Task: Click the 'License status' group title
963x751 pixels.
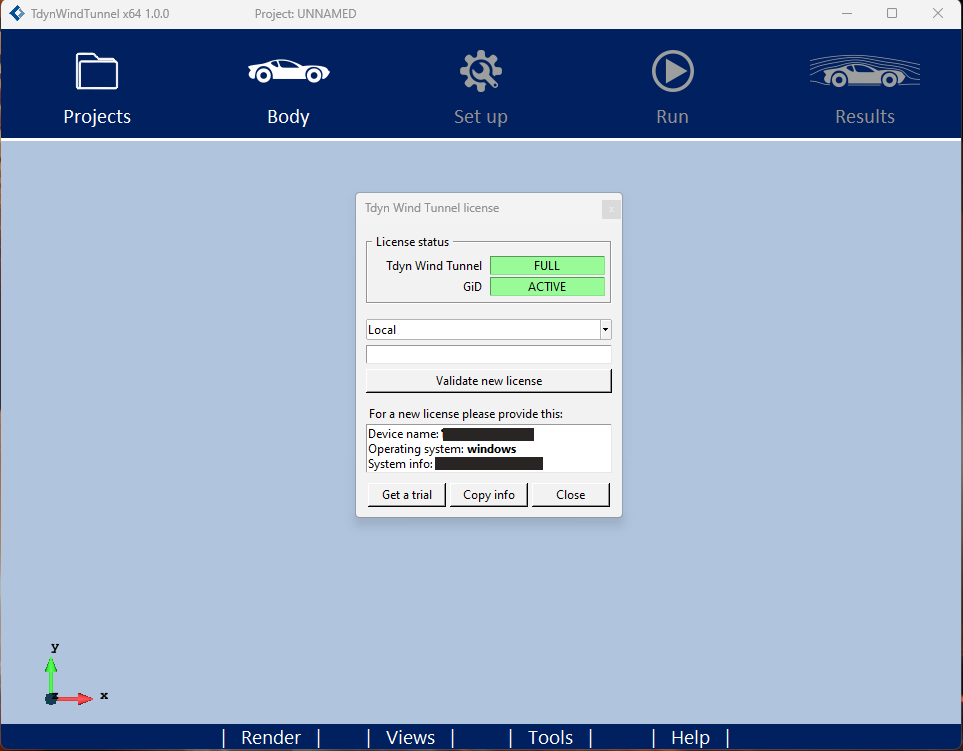Action: click(x=412, y=242)
